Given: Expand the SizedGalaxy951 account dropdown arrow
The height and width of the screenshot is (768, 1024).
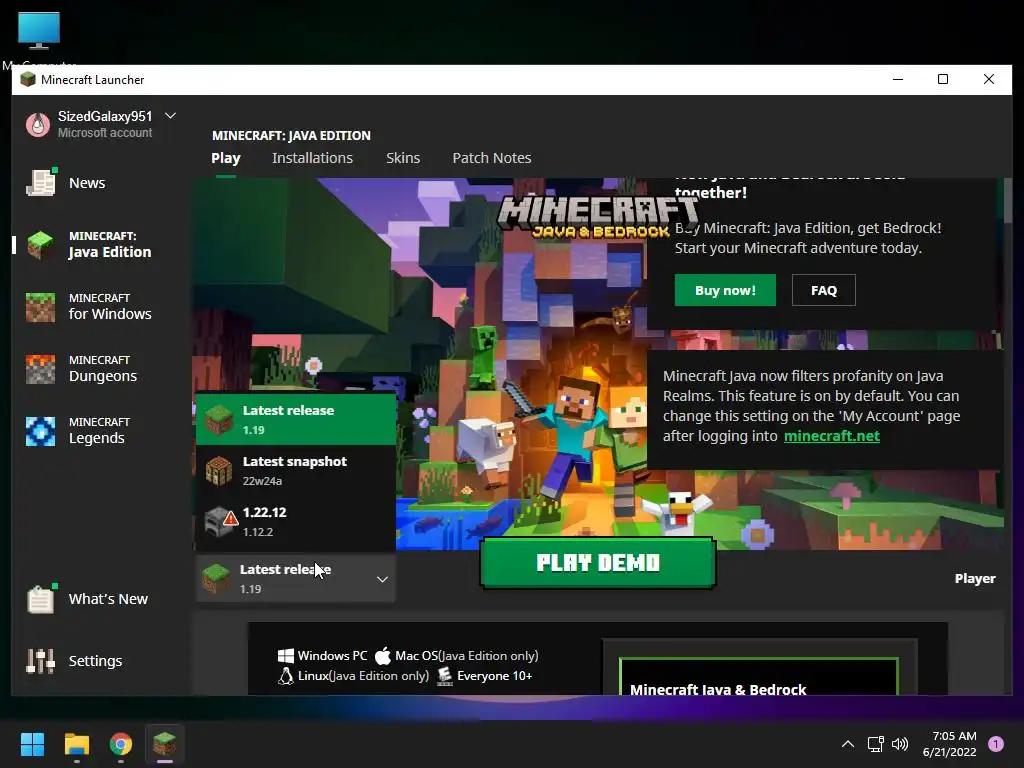Looking at the screenshot, I should click(x=170, y=116).
